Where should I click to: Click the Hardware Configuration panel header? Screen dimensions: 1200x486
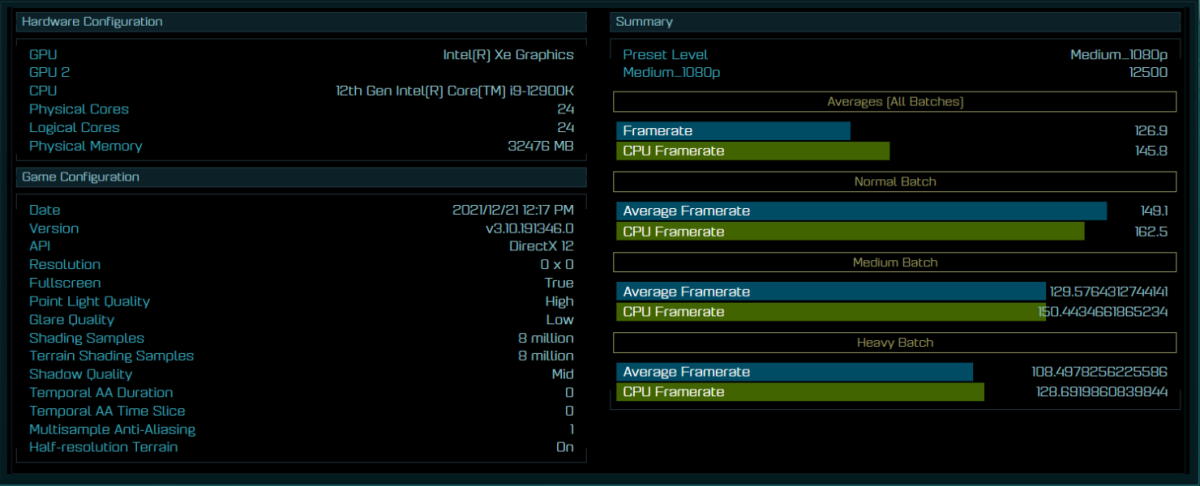(300, 22)
